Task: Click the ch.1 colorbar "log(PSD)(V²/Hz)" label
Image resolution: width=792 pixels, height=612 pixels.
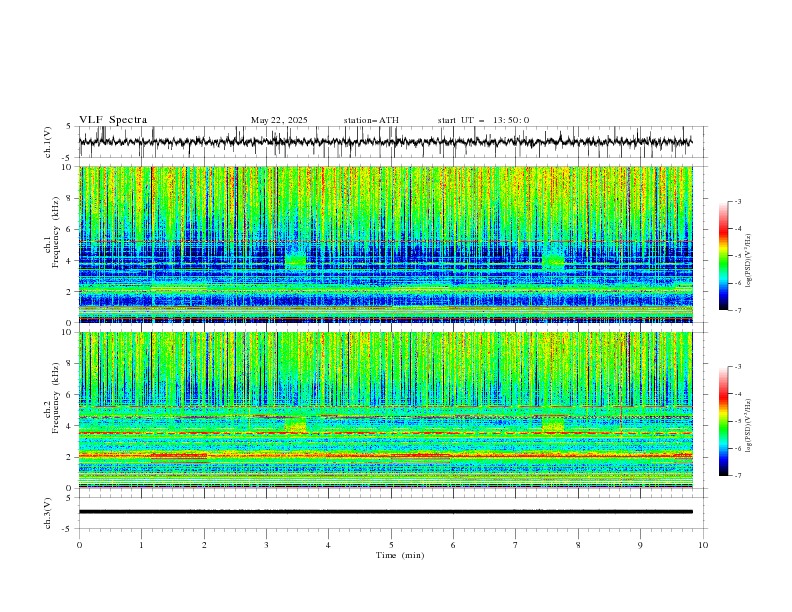Action: [749, 261]
